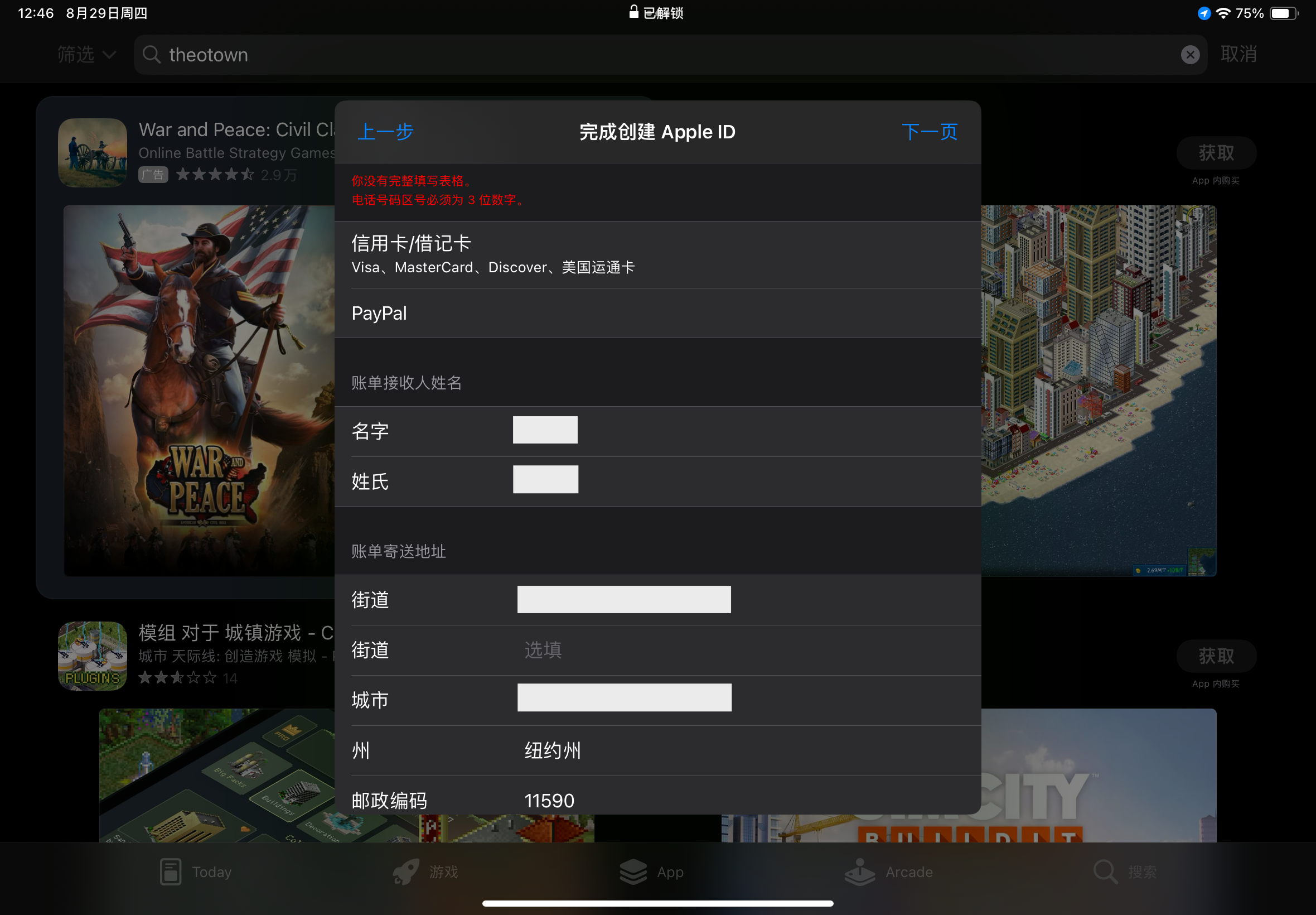Open the PLUGINS mod app icon
The width and height of the screenshot is (1316, 915).
coord(92,656)
